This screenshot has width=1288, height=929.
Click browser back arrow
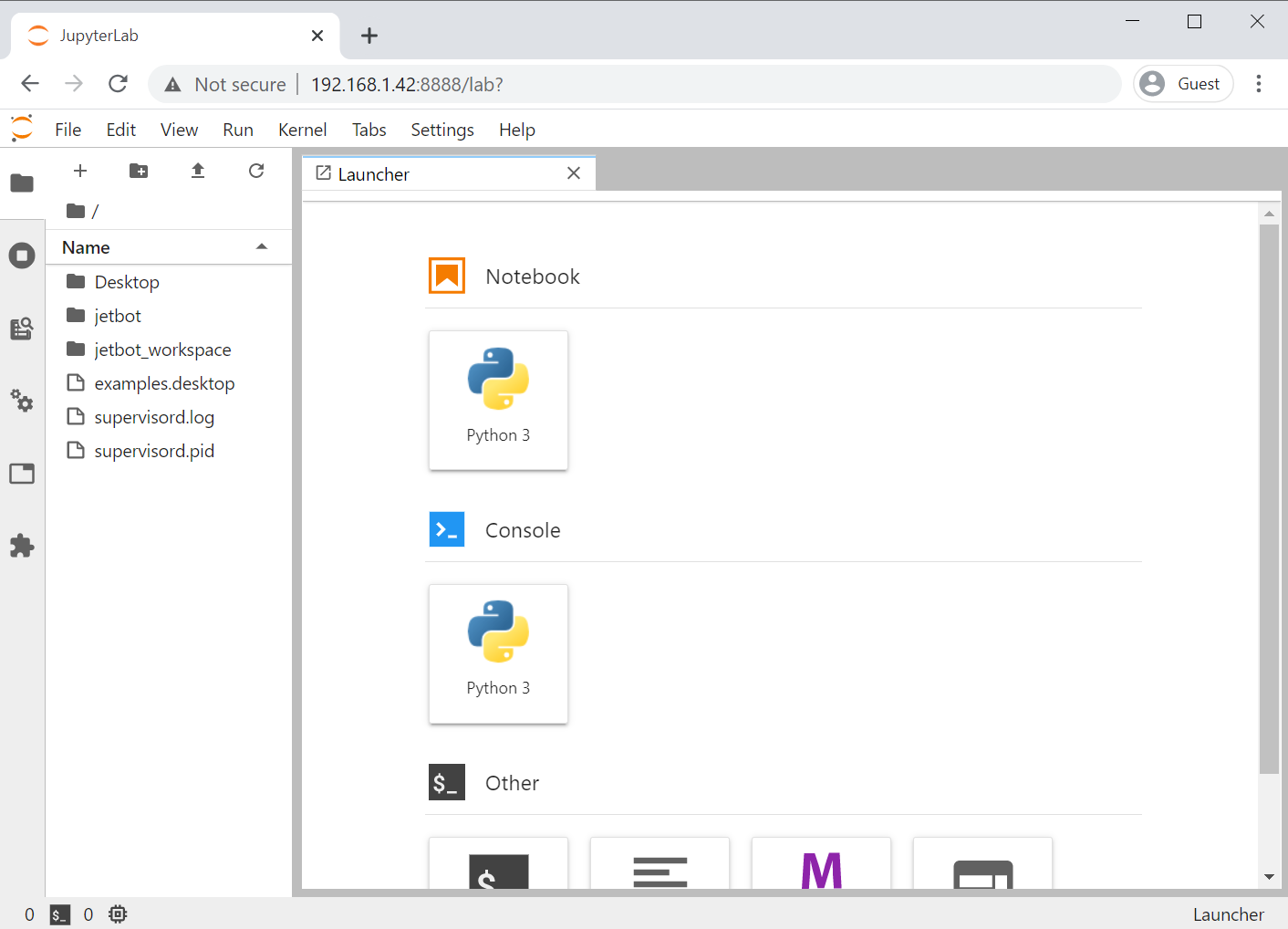(30, 84)
